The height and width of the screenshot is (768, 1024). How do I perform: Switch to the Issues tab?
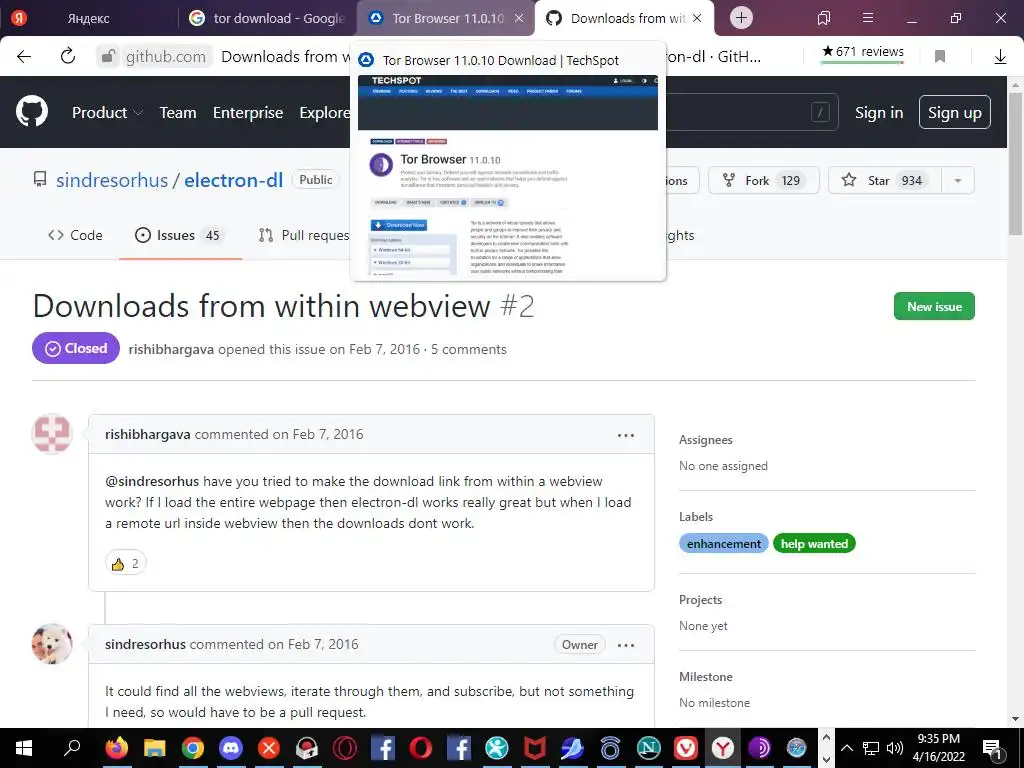click(180, 235)
